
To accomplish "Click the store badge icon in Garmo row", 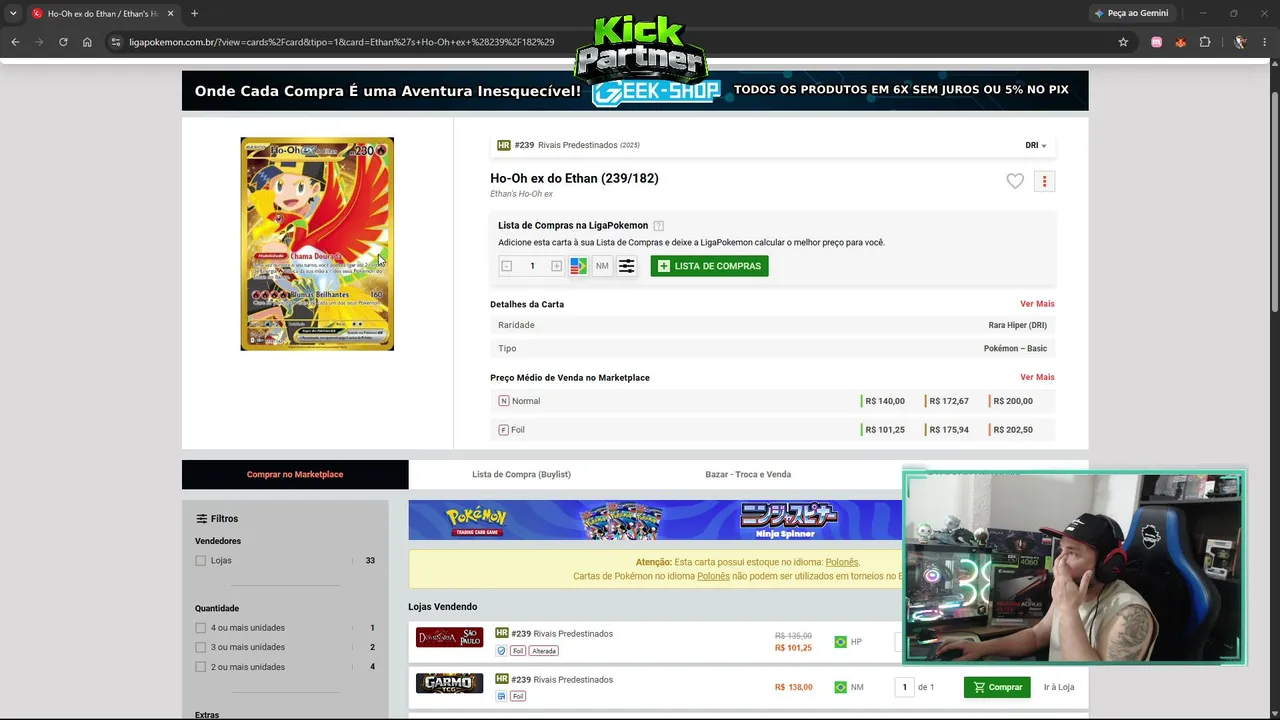I will point(502,696).
